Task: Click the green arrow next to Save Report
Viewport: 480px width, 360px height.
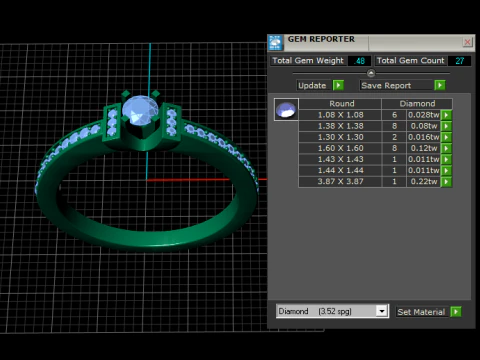Action: coord(440,85)
